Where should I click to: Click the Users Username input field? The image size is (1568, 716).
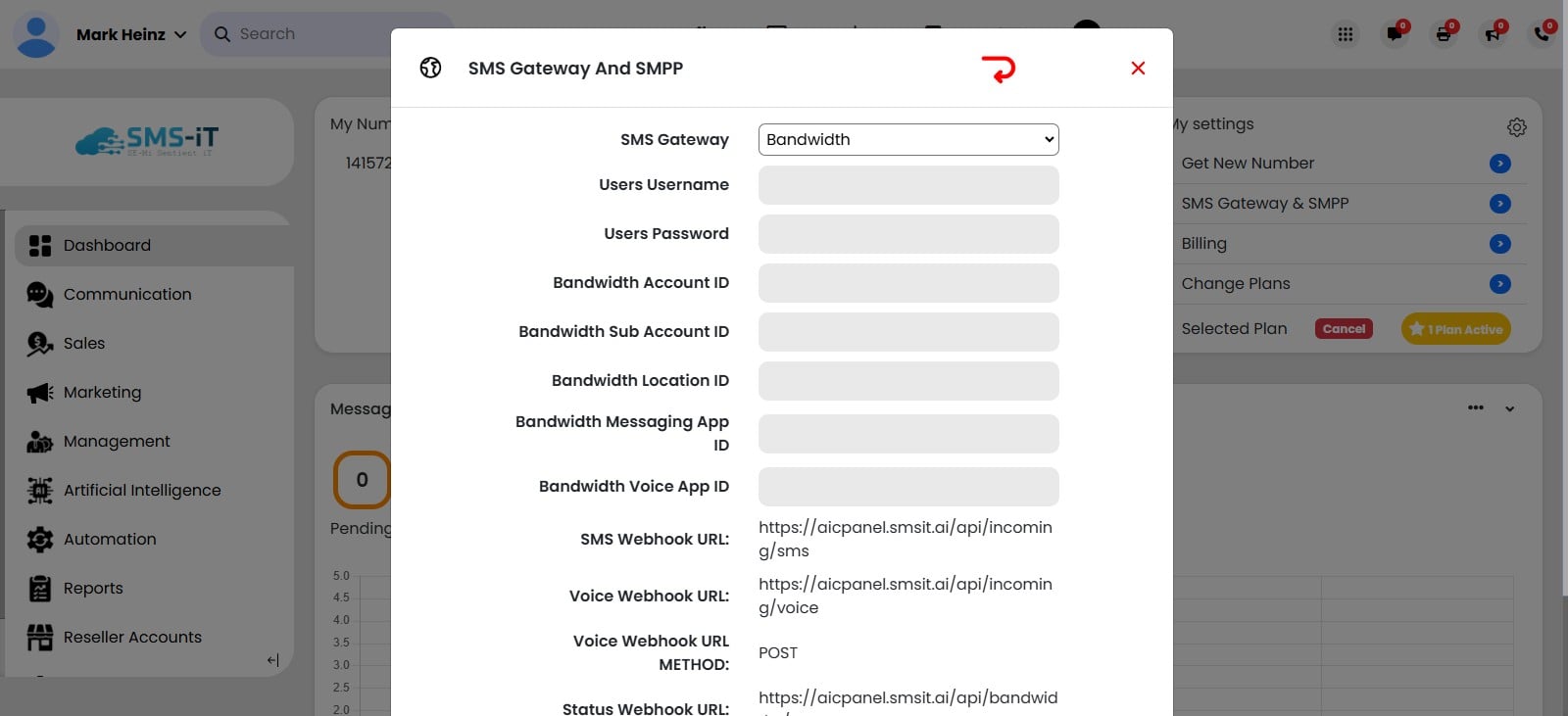point(907,185)
